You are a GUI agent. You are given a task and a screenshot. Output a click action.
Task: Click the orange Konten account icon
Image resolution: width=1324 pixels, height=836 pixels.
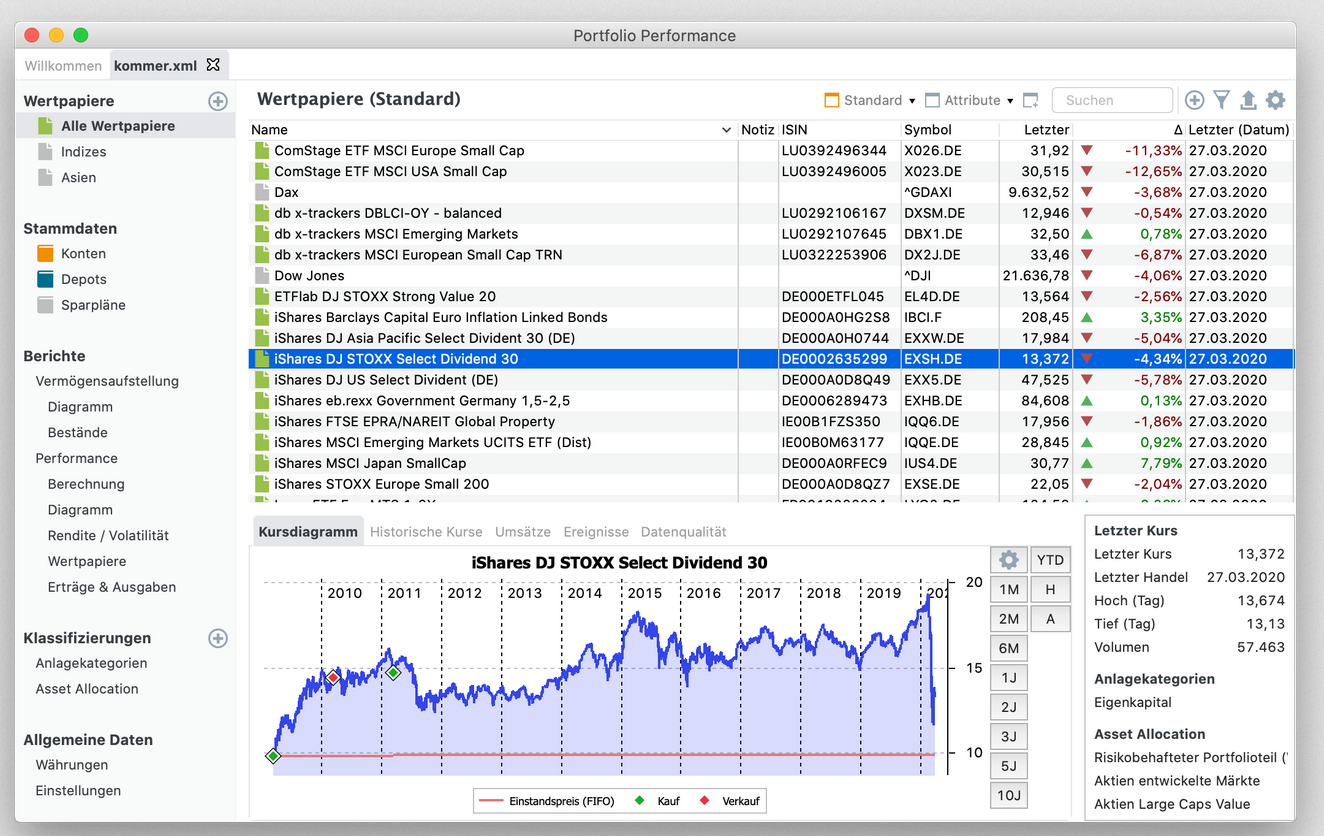[x=45, y=254]
